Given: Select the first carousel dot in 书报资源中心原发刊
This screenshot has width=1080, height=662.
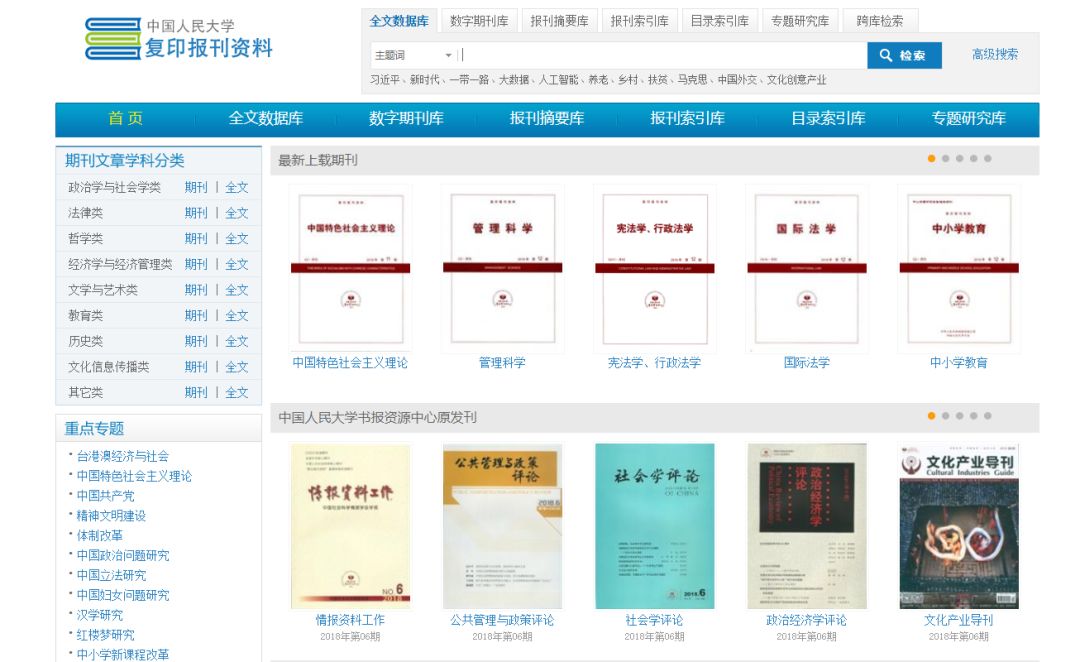Looking at the screenshot, I should pyautogui.click(x=931, y=416).
